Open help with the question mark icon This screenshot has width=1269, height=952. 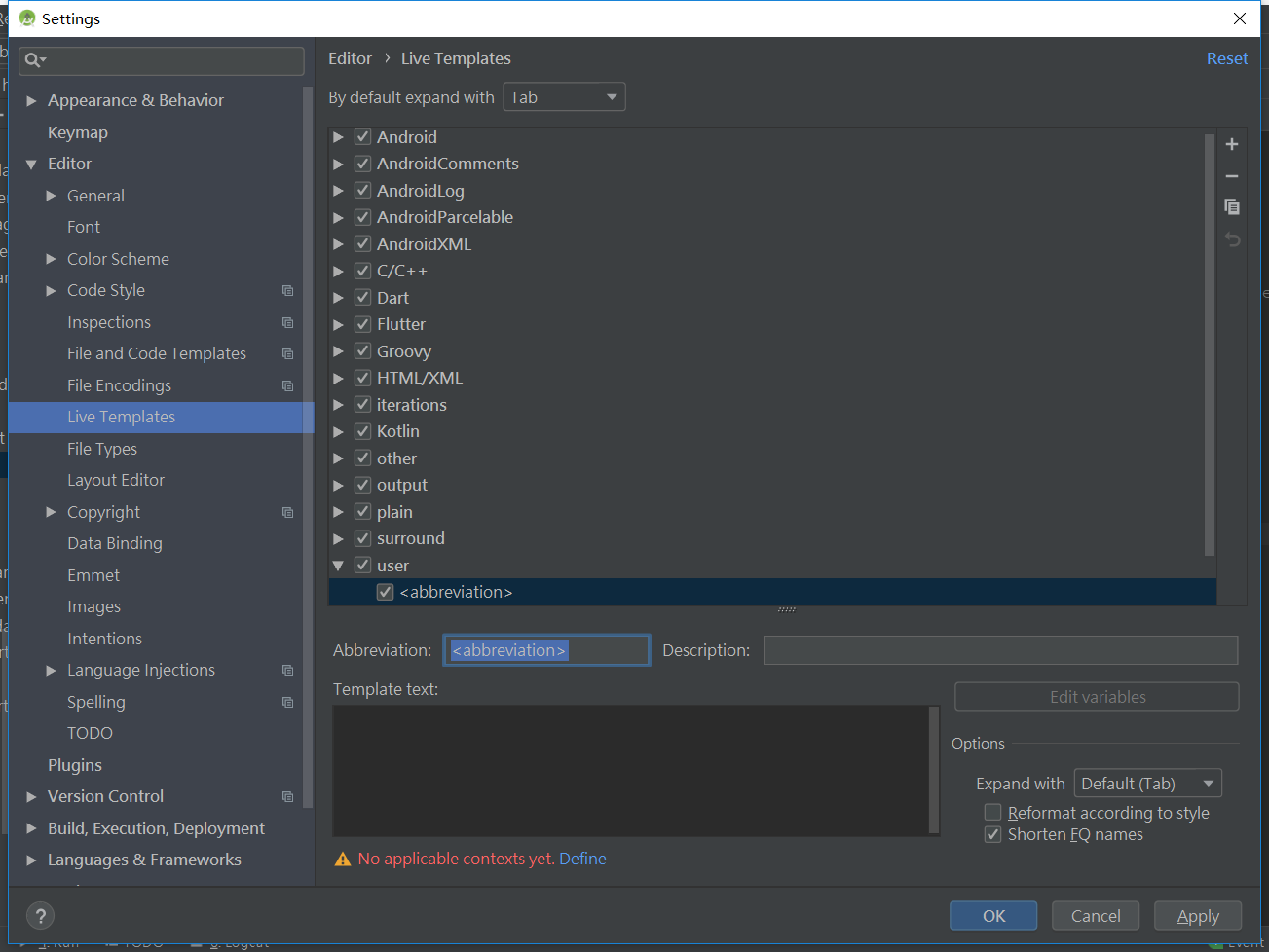coord(40,916)
